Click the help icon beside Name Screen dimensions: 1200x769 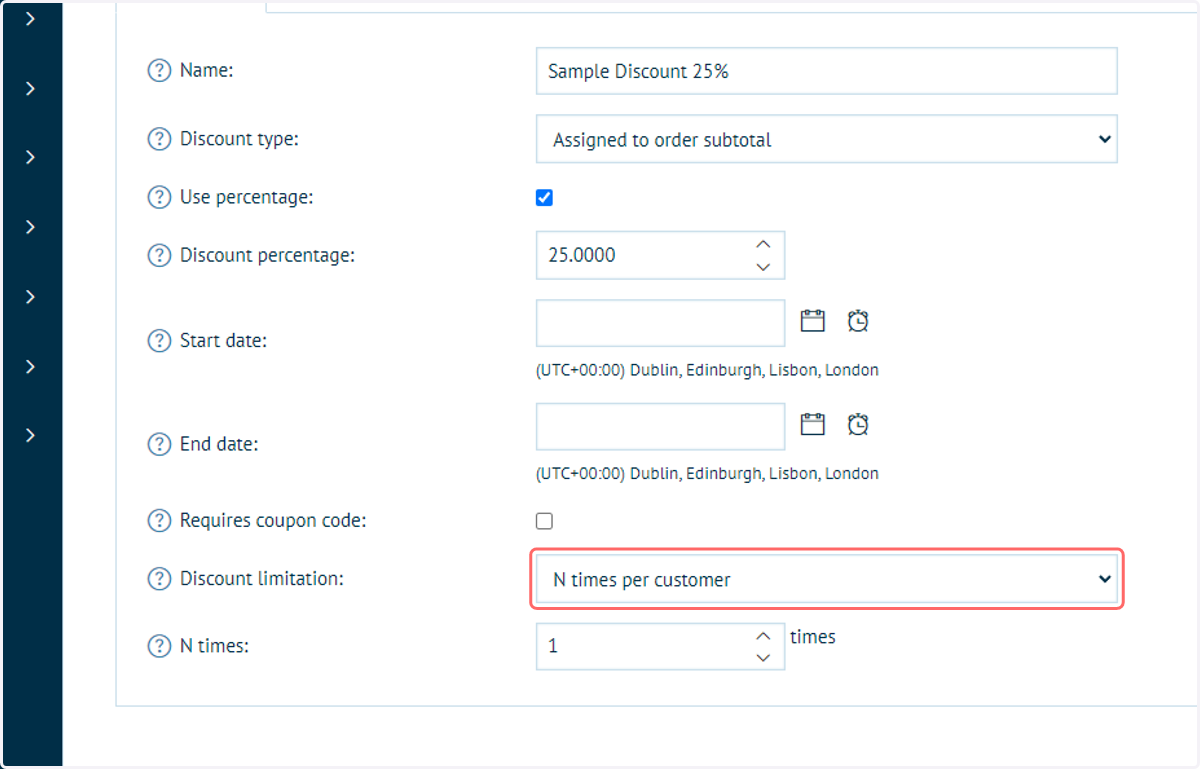pyautogui.click(x=159, y=71)
